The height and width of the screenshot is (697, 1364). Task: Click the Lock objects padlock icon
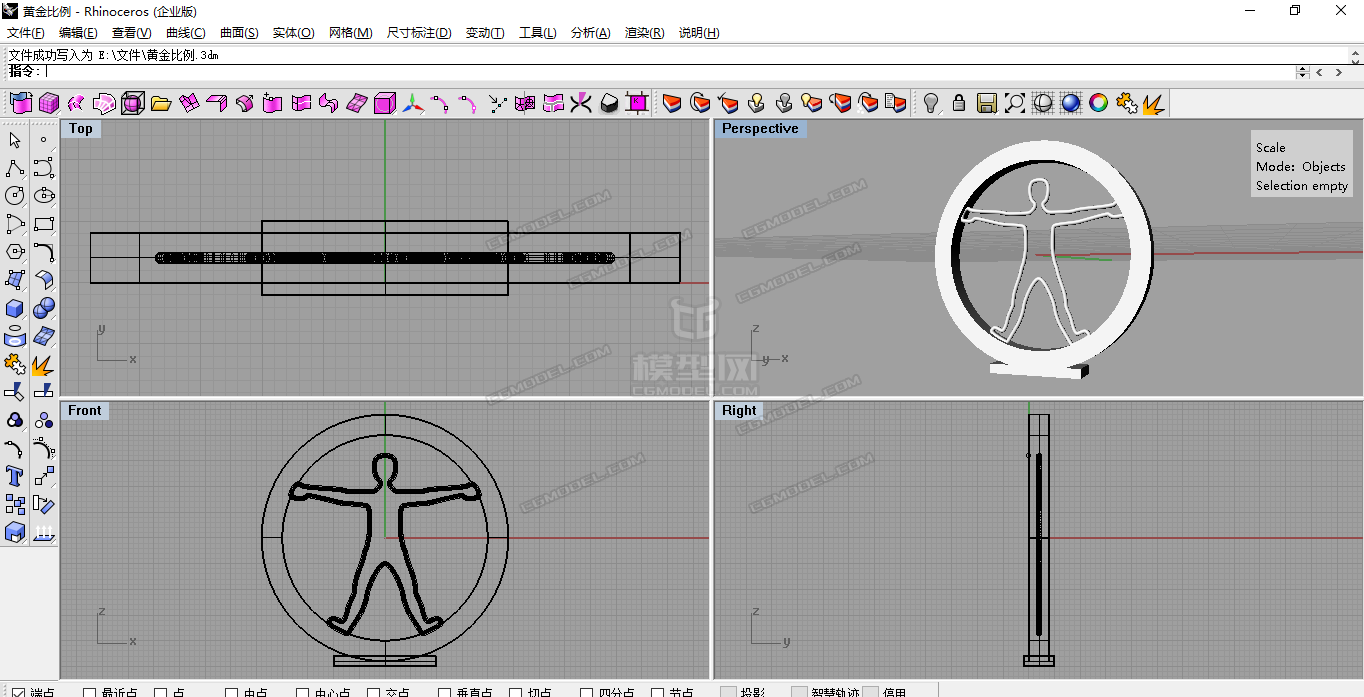point(959,103)
